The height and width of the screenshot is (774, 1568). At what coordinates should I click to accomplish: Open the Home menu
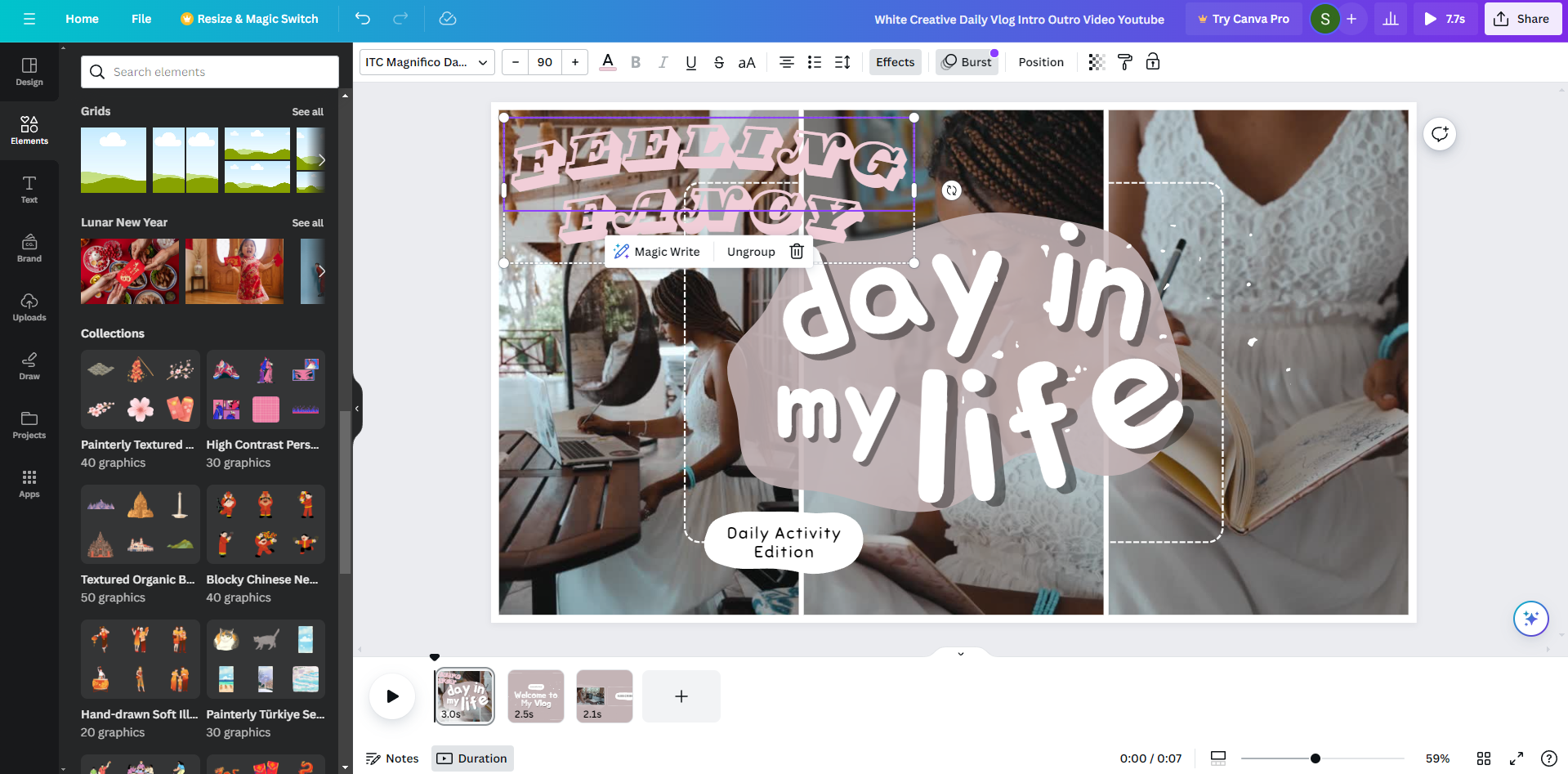(82, 19)
